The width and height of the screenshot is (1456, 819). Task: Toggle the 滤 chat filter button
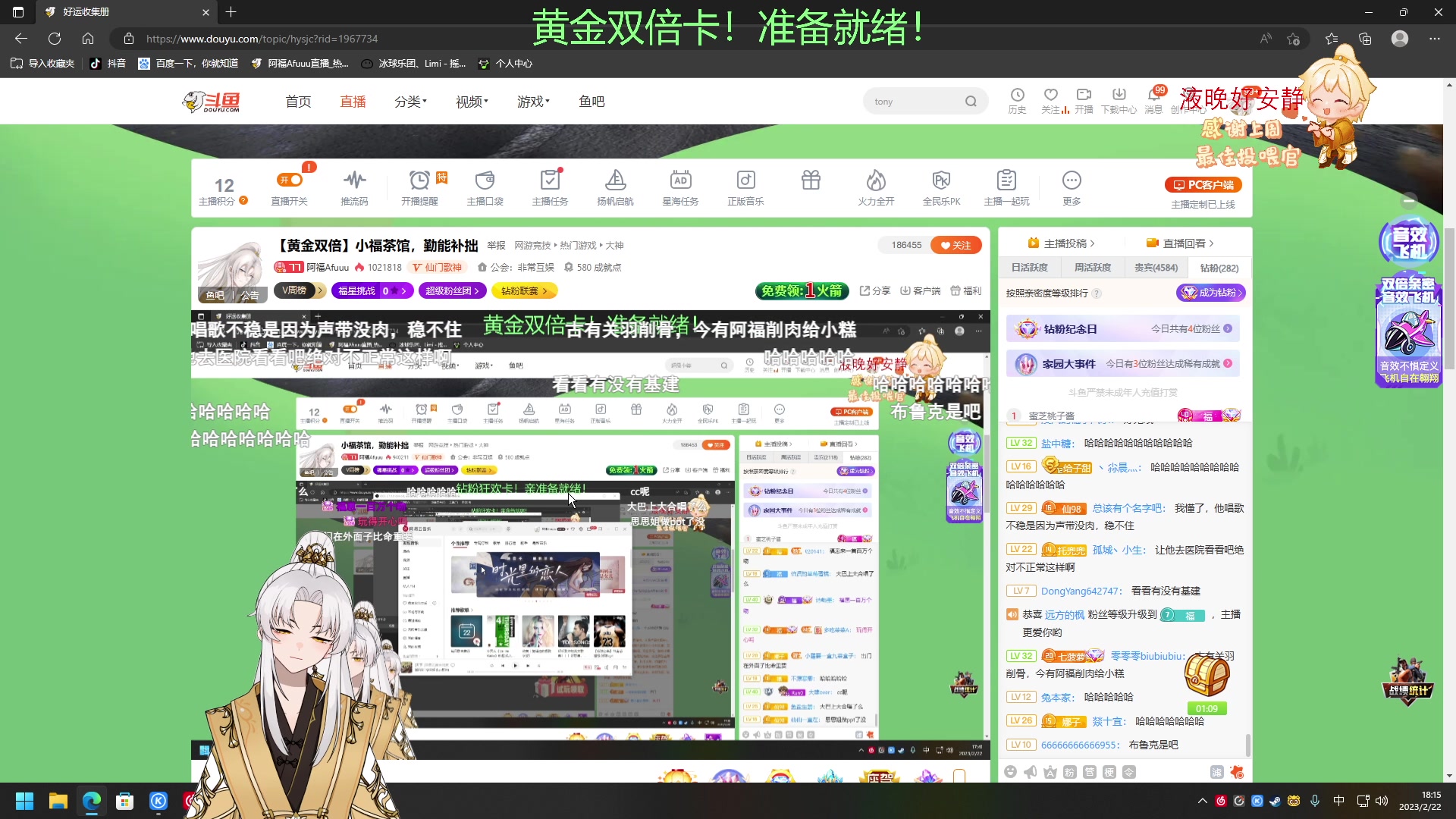pos(1216,772)
